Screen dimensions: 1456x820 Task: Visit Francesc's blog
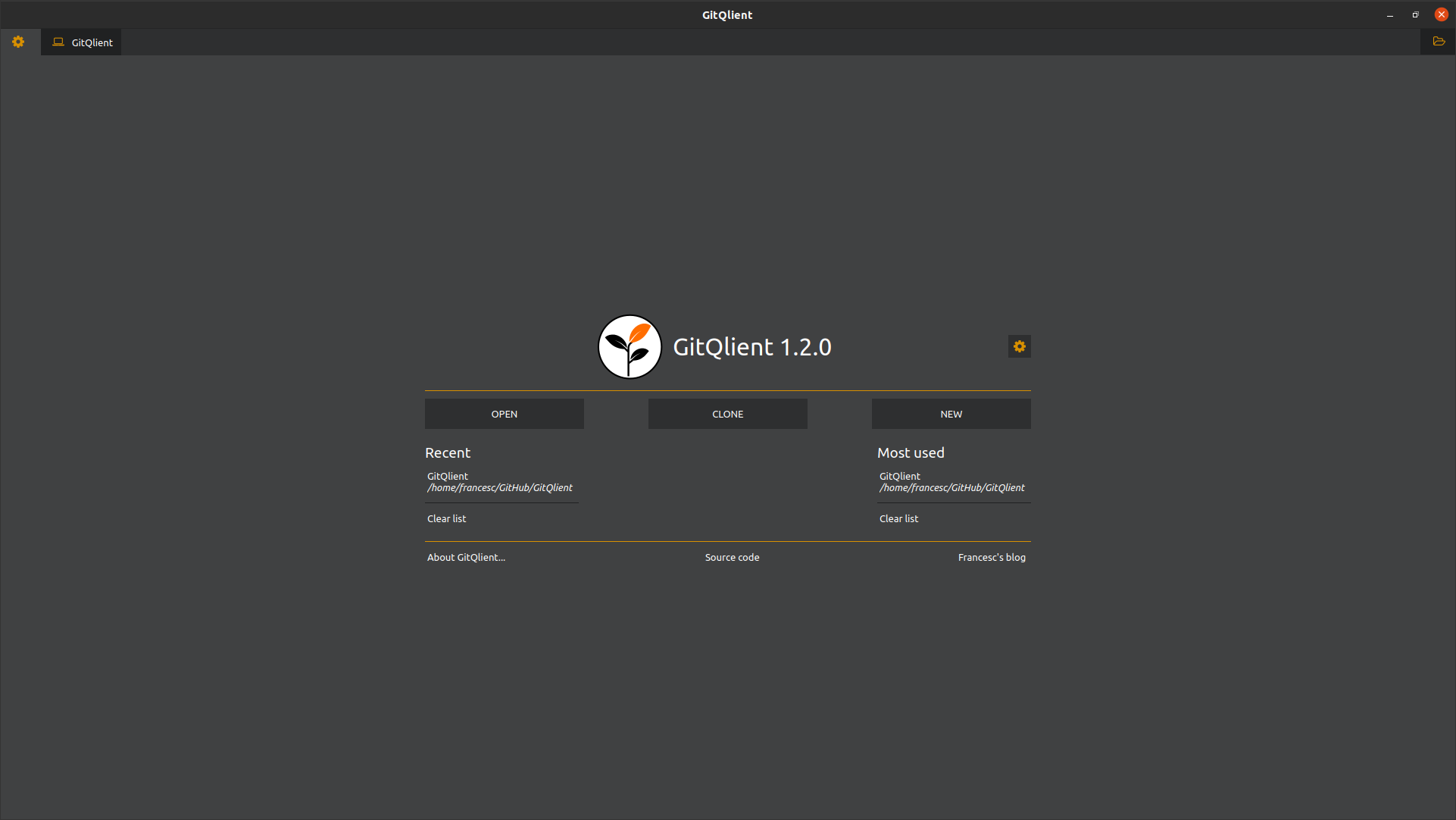(x=991, y=557)
